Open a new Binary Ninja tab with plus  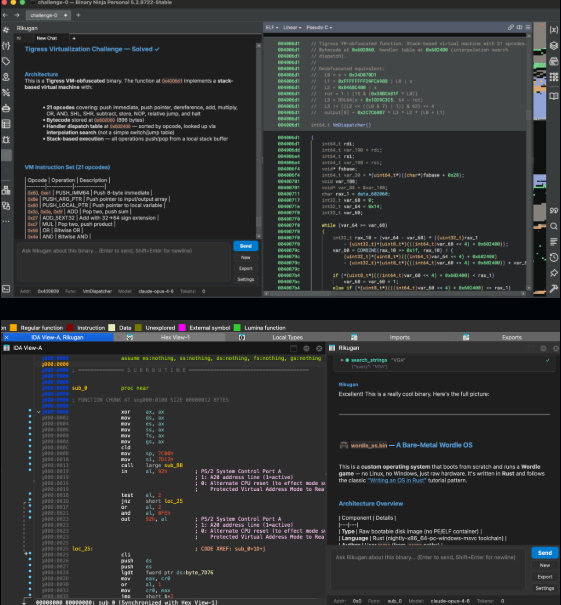tap(78, 15)
